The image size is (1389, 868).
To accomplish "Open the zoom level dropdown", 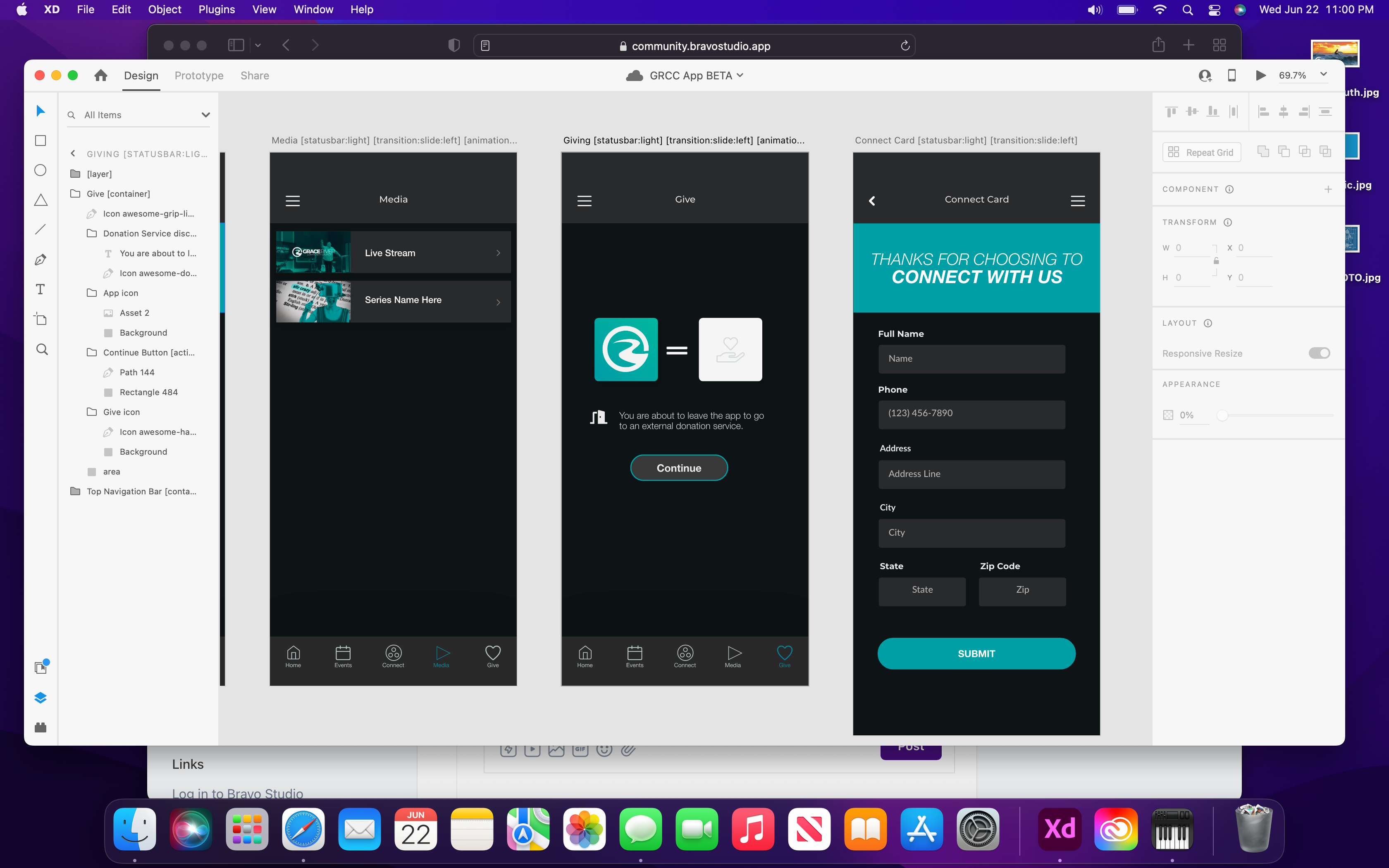I will (x=1324, y=75).
